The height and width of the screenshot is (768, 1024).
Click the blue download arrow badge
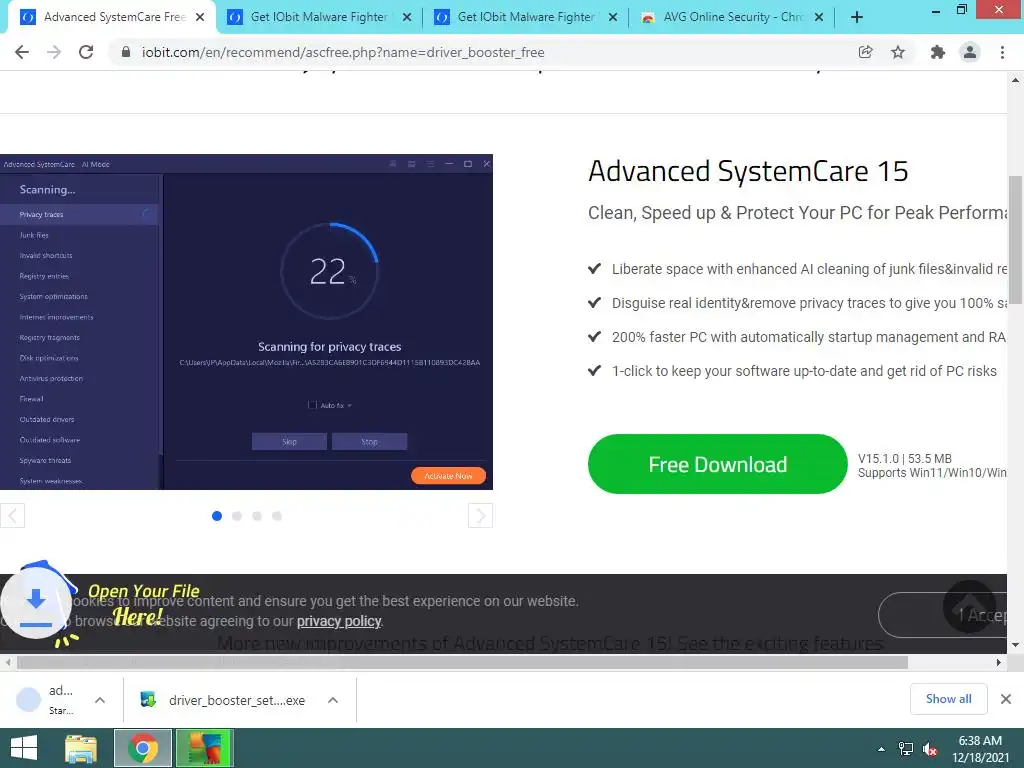[x=37, y=603]
